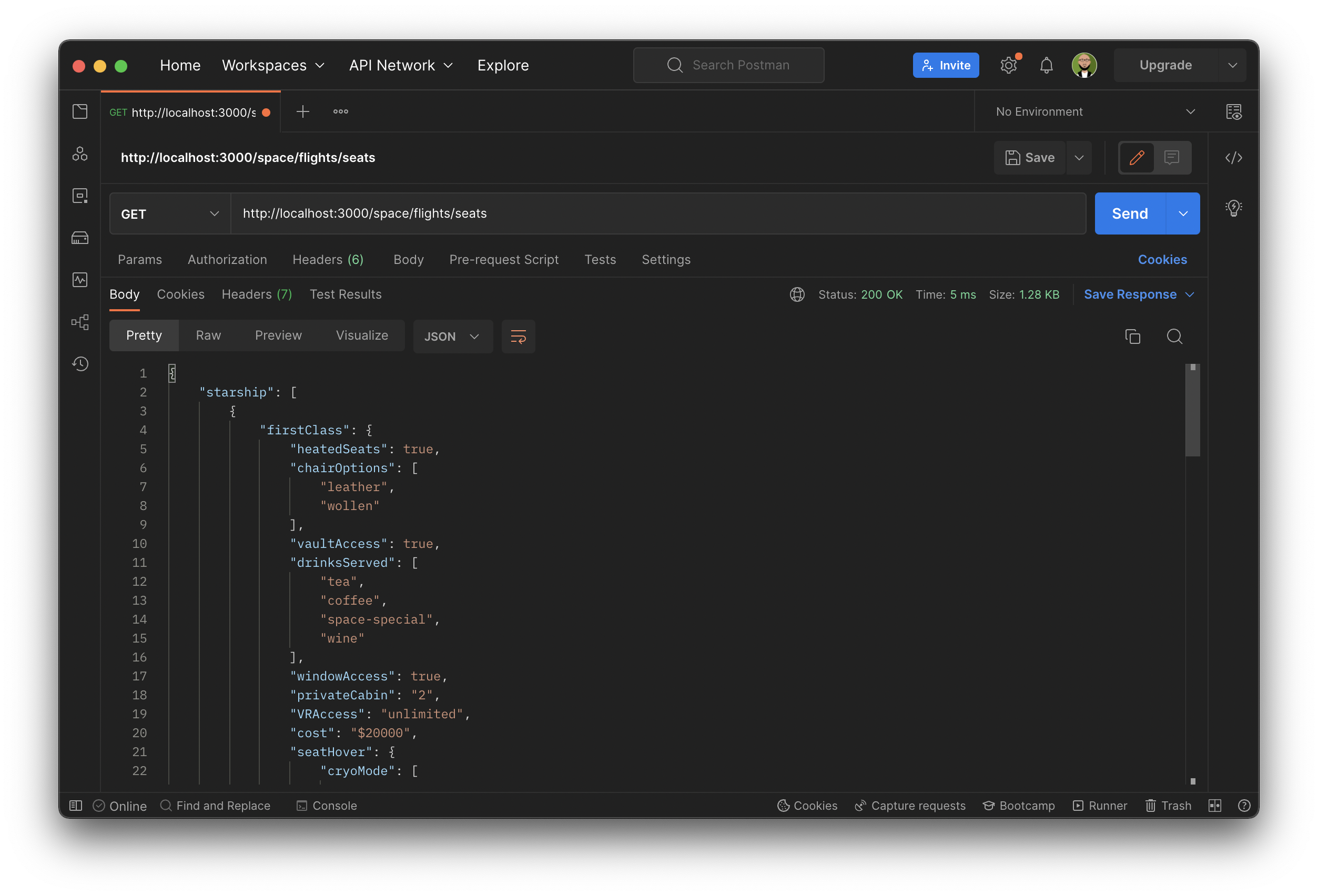Screen dimensions: 1318x896
Task: Launch the Runner from the status bar
Action: [x=1099, y=805]
